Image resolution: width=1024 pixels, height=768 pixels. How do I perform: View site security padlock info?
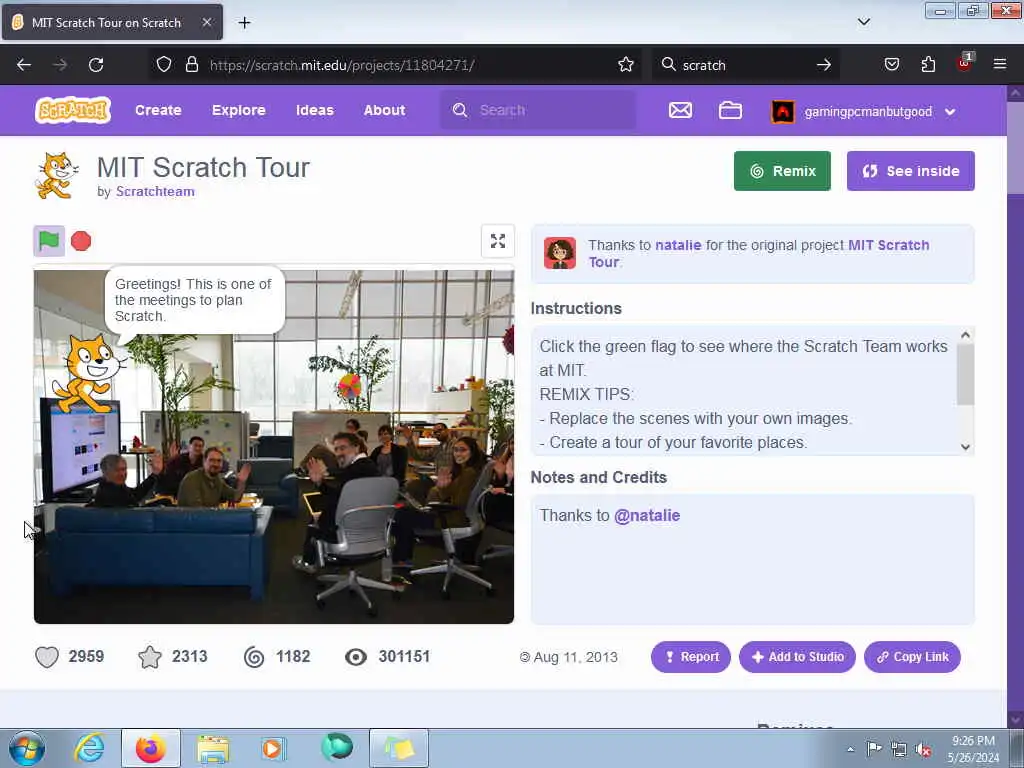point(191,65)
